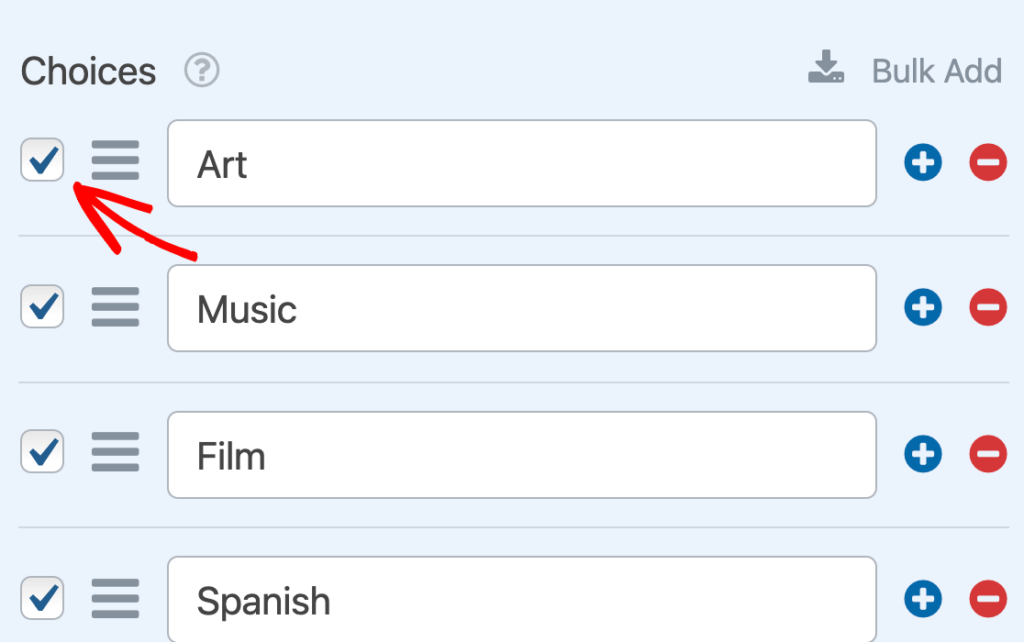Add a new choice after Film

click(922, 453)
